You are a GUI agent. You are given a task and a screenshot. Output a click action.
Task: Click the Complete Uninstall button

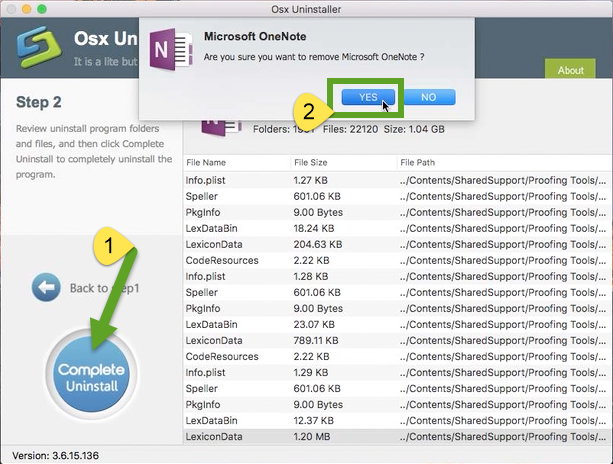pos(91,374)
